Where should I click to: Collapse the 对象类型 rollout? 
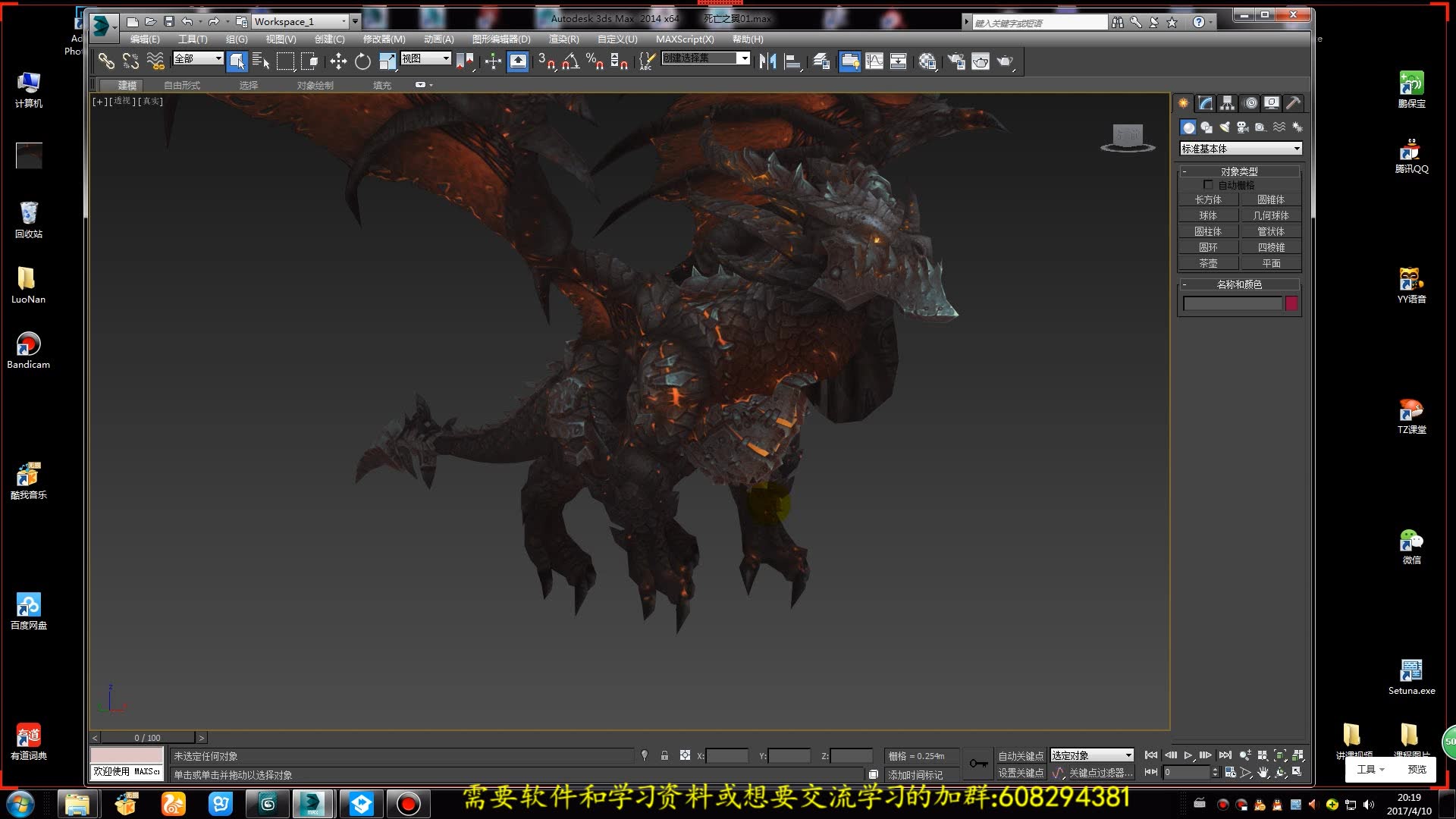[x=1239, y=171]
